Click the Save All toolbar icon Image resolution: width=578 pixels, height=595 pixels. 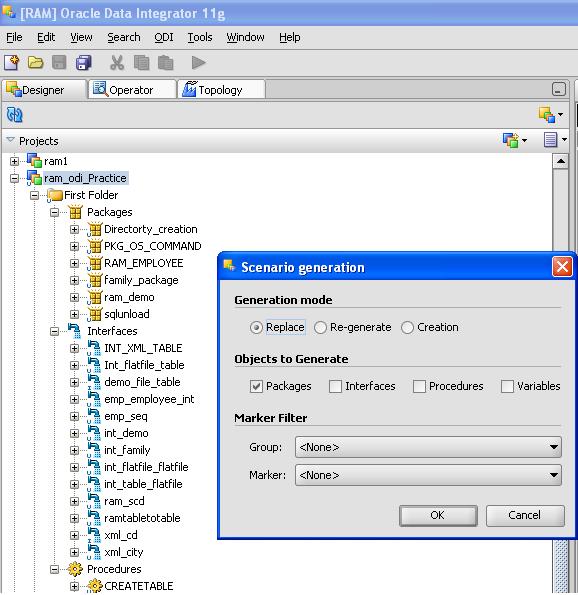click(x=83, y=63)
